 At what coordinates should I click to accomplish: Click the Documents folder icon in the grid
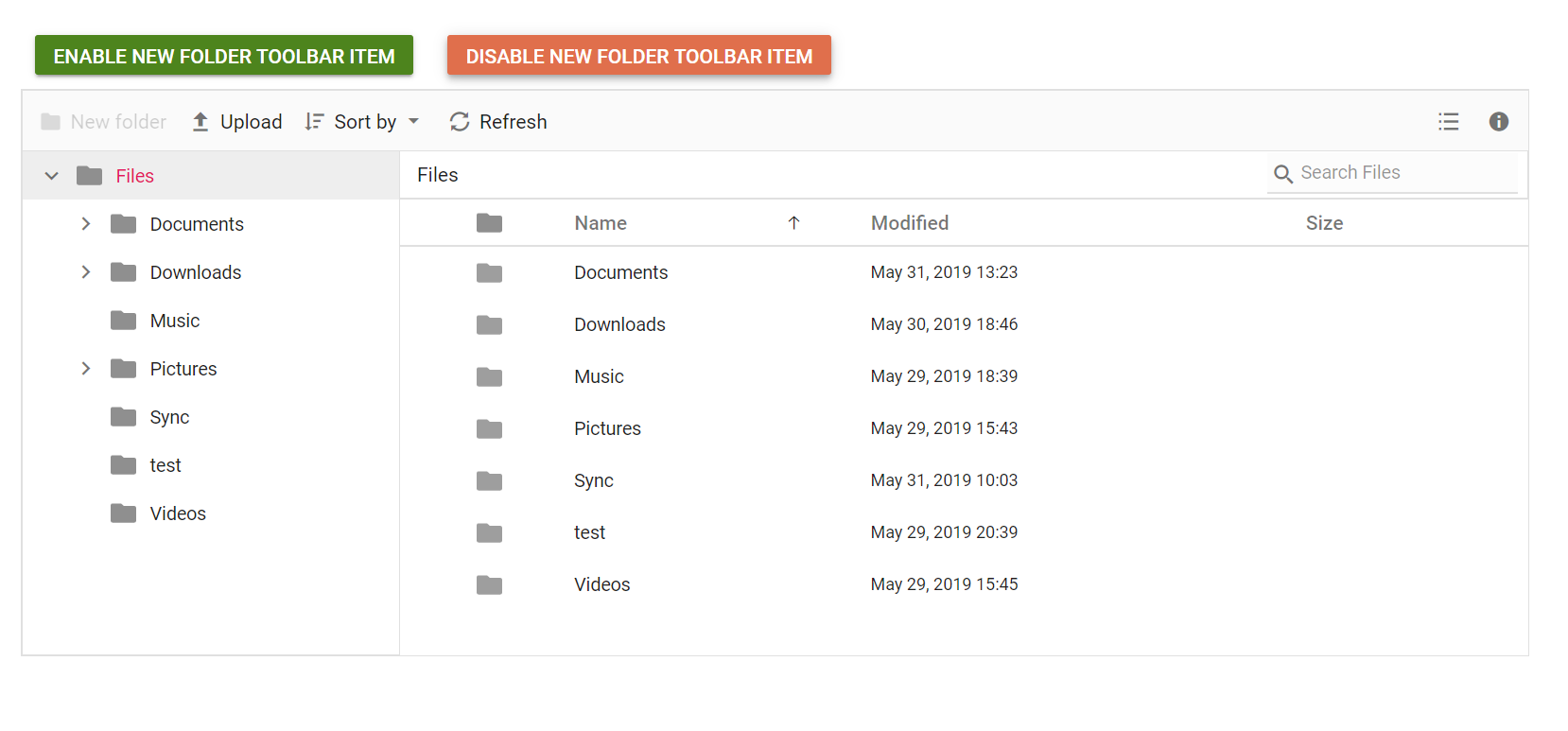click(489, 273)
